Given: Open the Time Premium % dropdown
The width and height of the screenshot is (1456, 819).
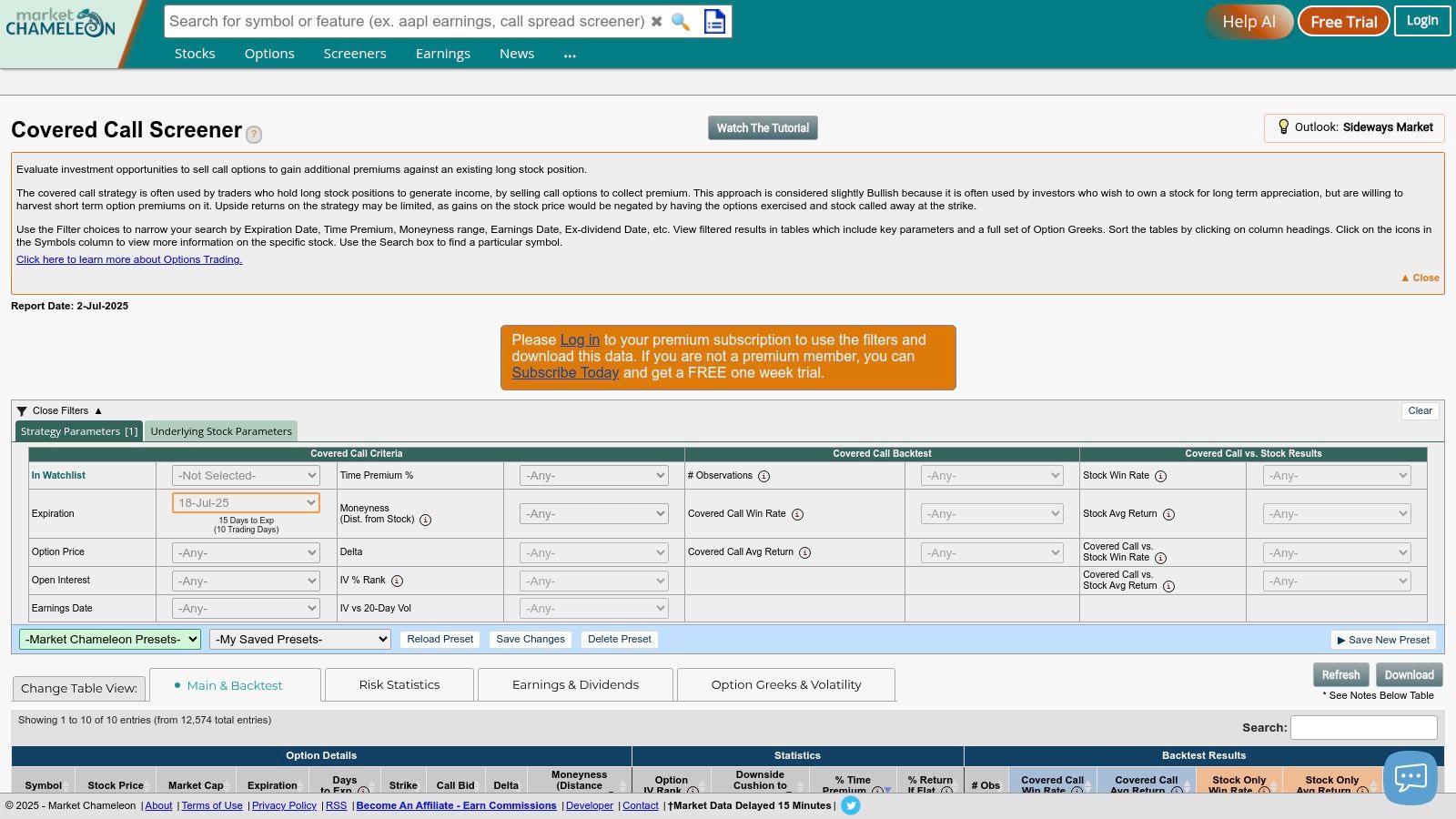Looking at the screenshot, I should [x=593, y=475].
